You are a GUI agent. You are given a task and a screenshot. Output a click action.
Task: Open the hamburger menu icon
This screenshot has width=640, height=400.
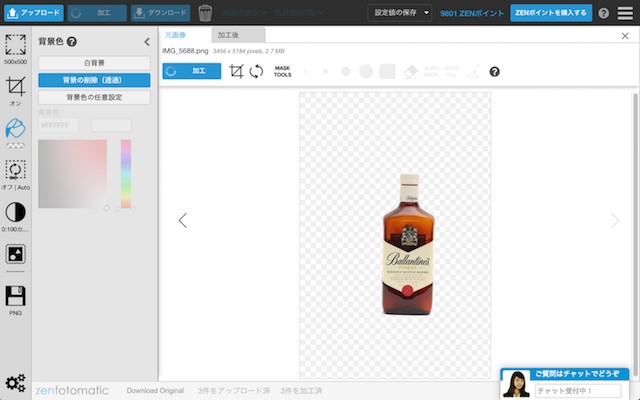click(x=625, y=13)
